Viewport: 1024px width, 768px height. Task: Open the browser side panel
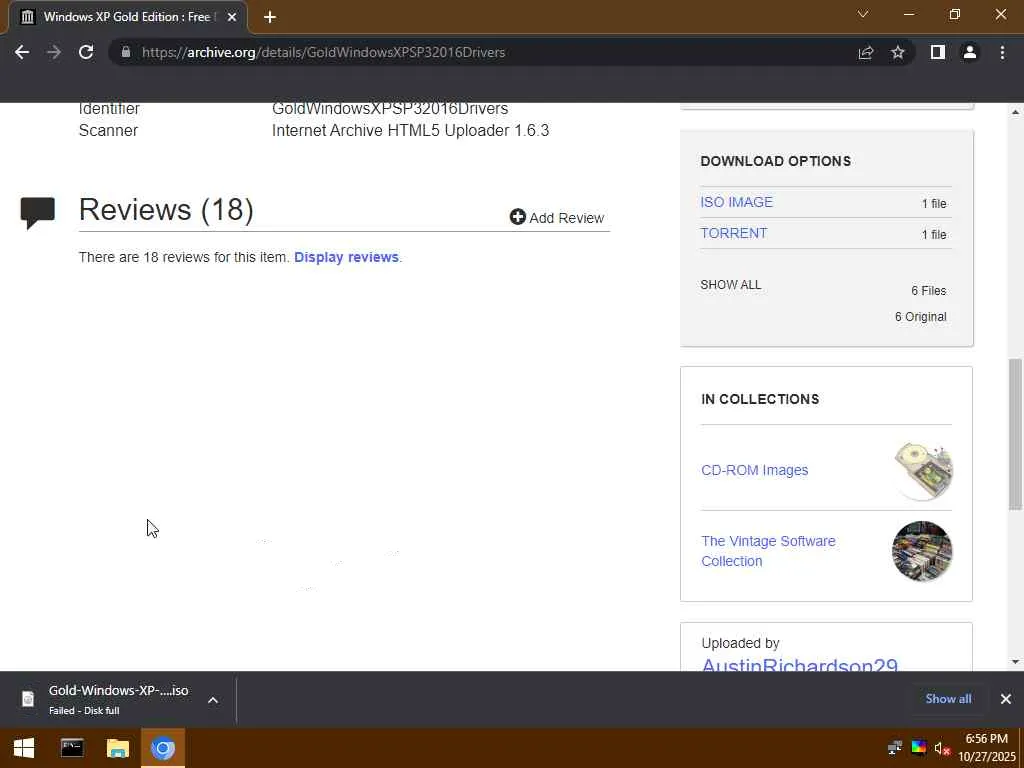pos(938,52)
